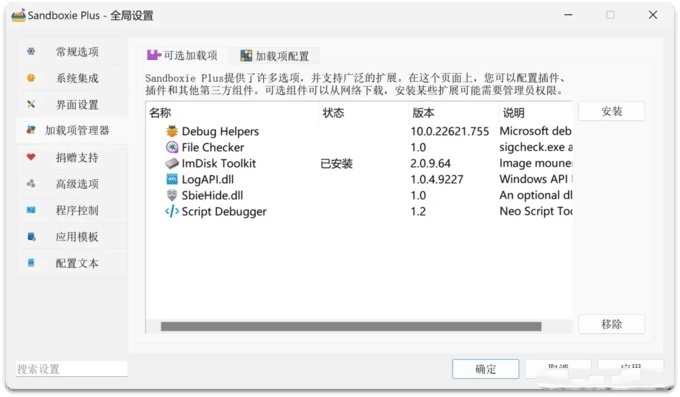
Task: Click the 高级选项 sidebar icon
Action: 31,184
